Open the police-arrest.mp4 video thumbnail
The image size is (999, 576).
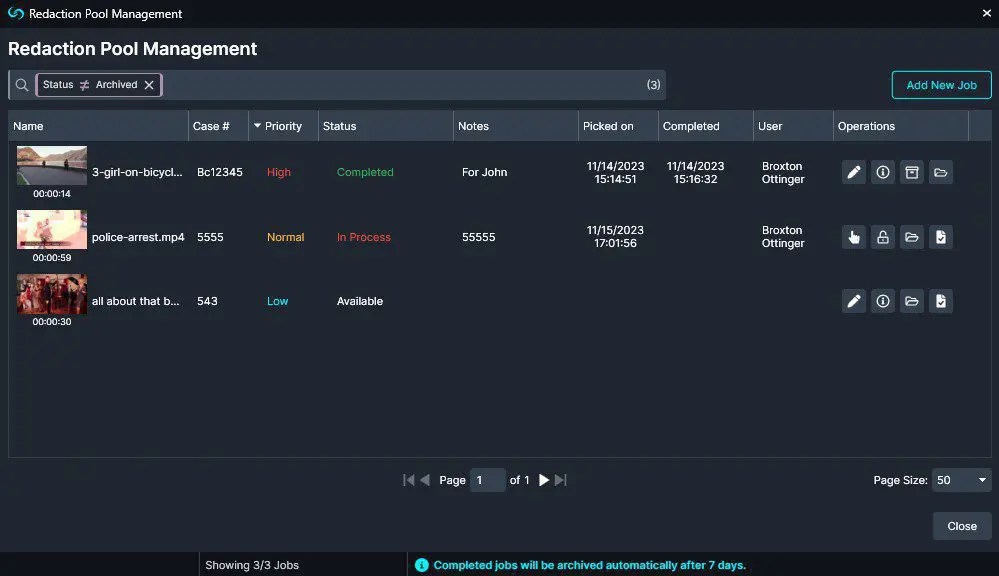coord(51,229)
